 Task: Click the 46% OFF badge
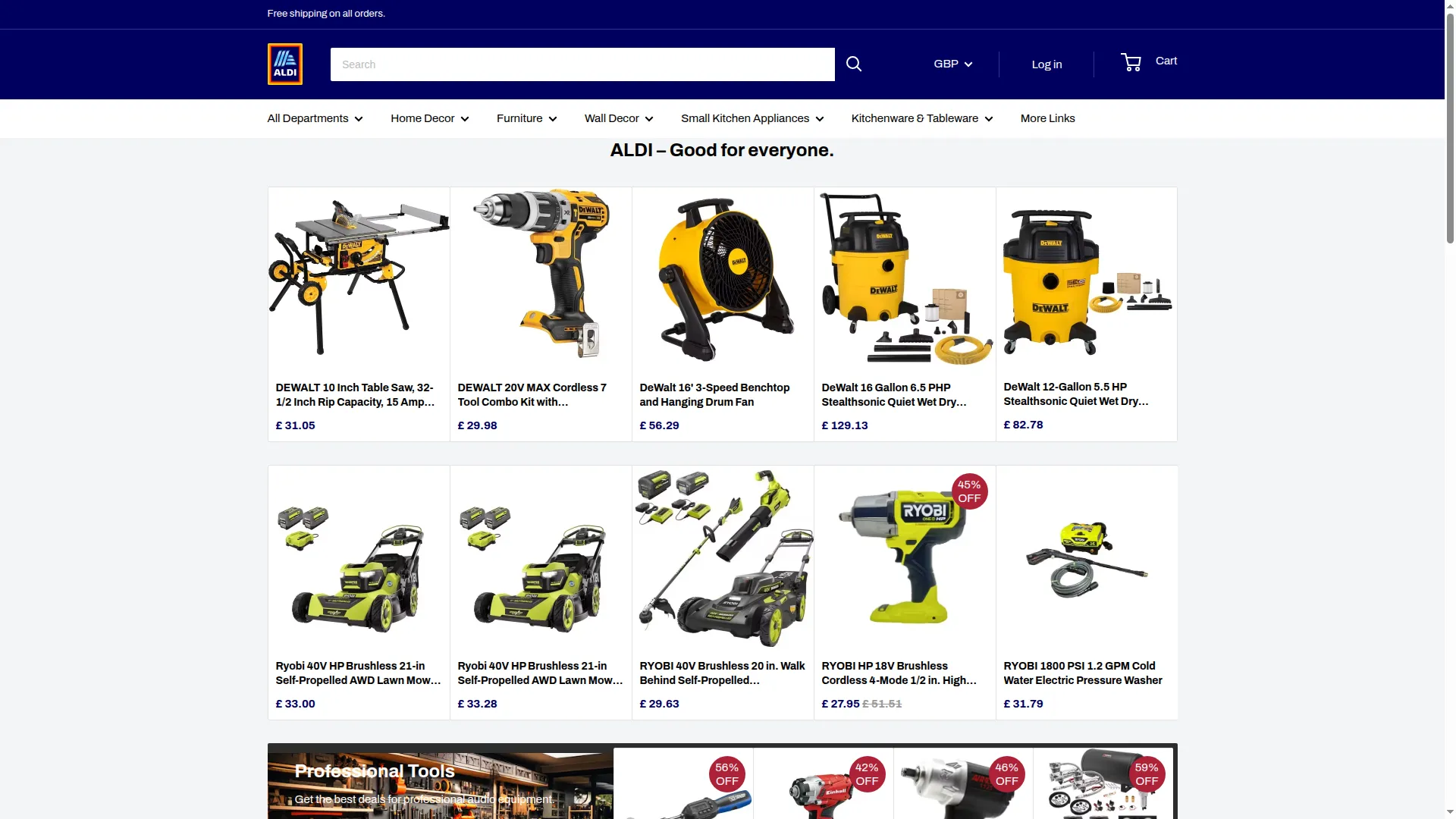tap(1006, 774)
